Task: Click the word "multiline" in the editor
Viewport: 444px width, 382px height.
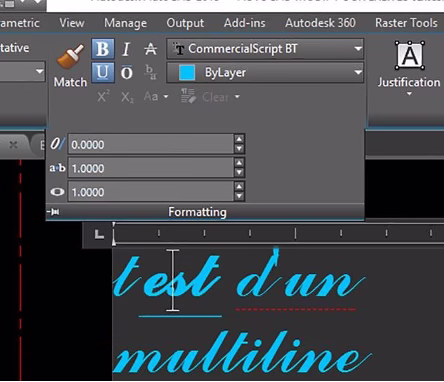Action: pyautogui.click(x=243, y=352)
